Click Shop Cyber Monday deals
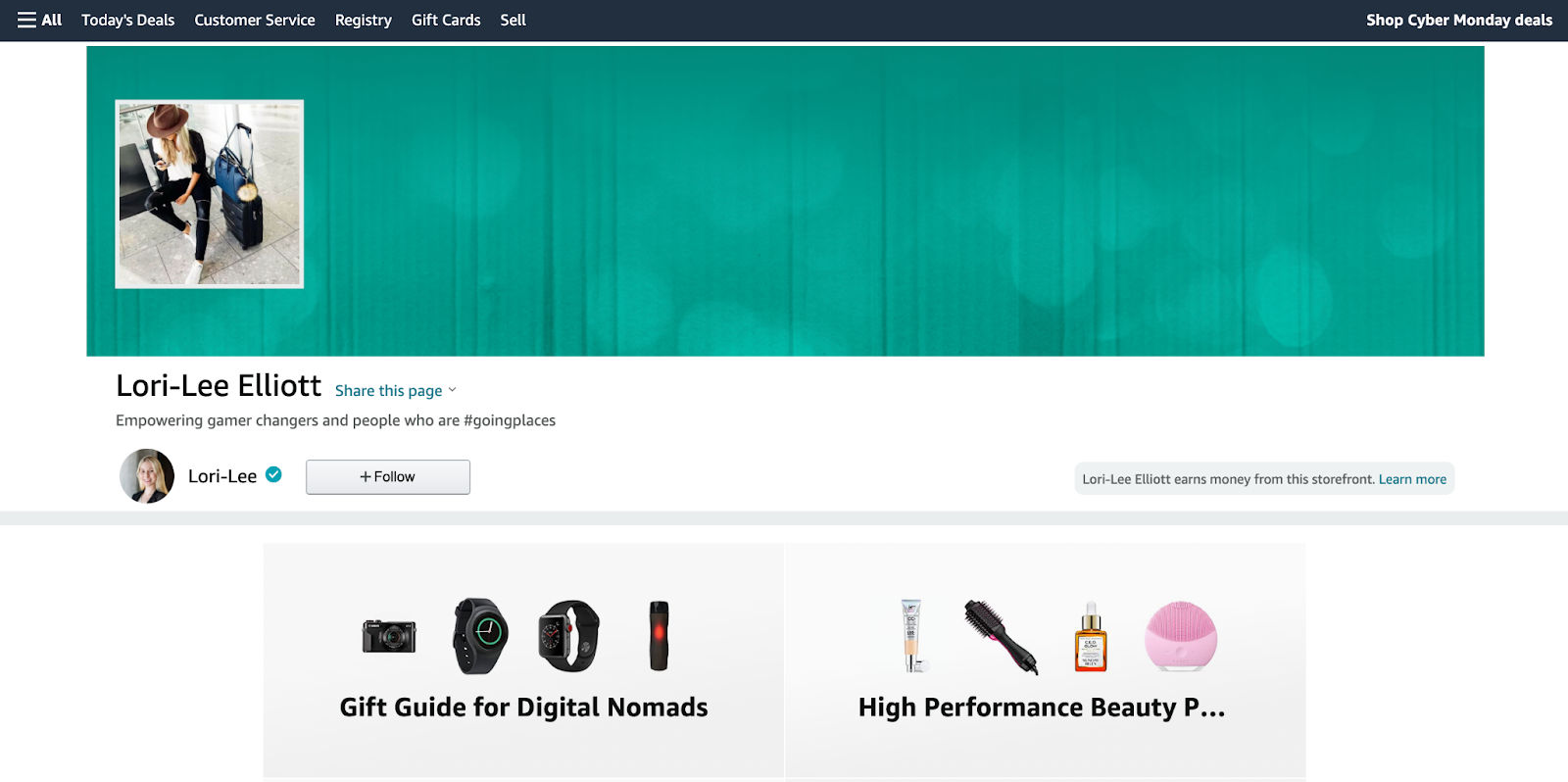1568x782 pixels. (x=1459, y=20)
